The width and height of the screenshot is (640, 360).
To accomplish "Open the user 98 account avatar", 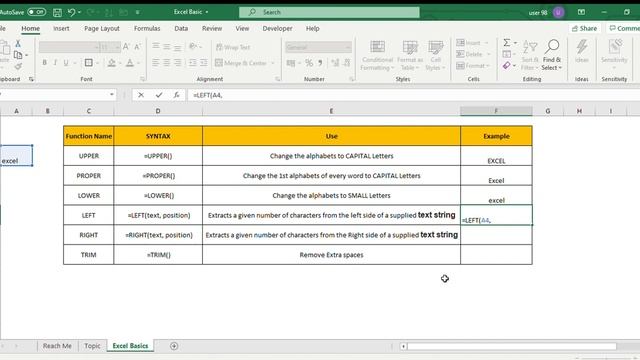I will (x=558, y=12).
